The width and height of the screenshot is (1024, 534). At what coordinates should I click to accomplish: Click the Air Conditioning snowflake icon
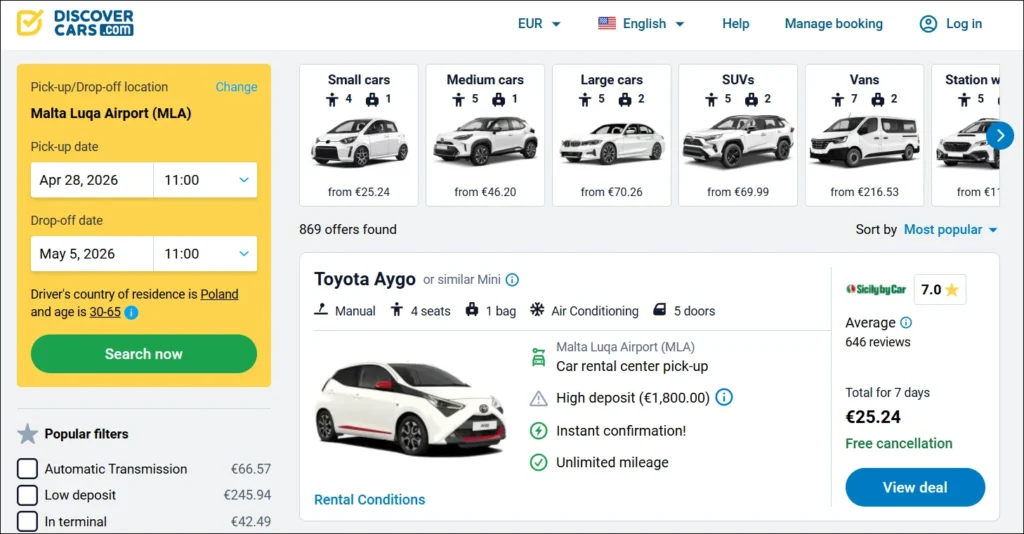pos(537,309)
